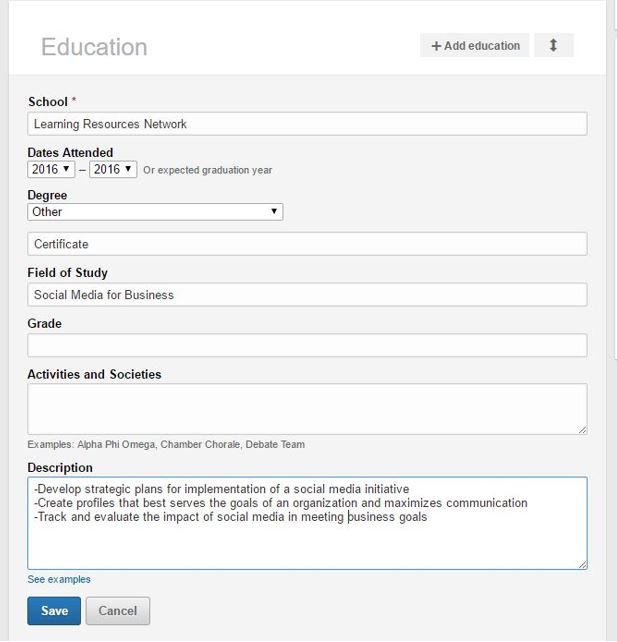Screen dimensions: 617x642
Task: Click the Add education button
Action: tap(475, 46)
